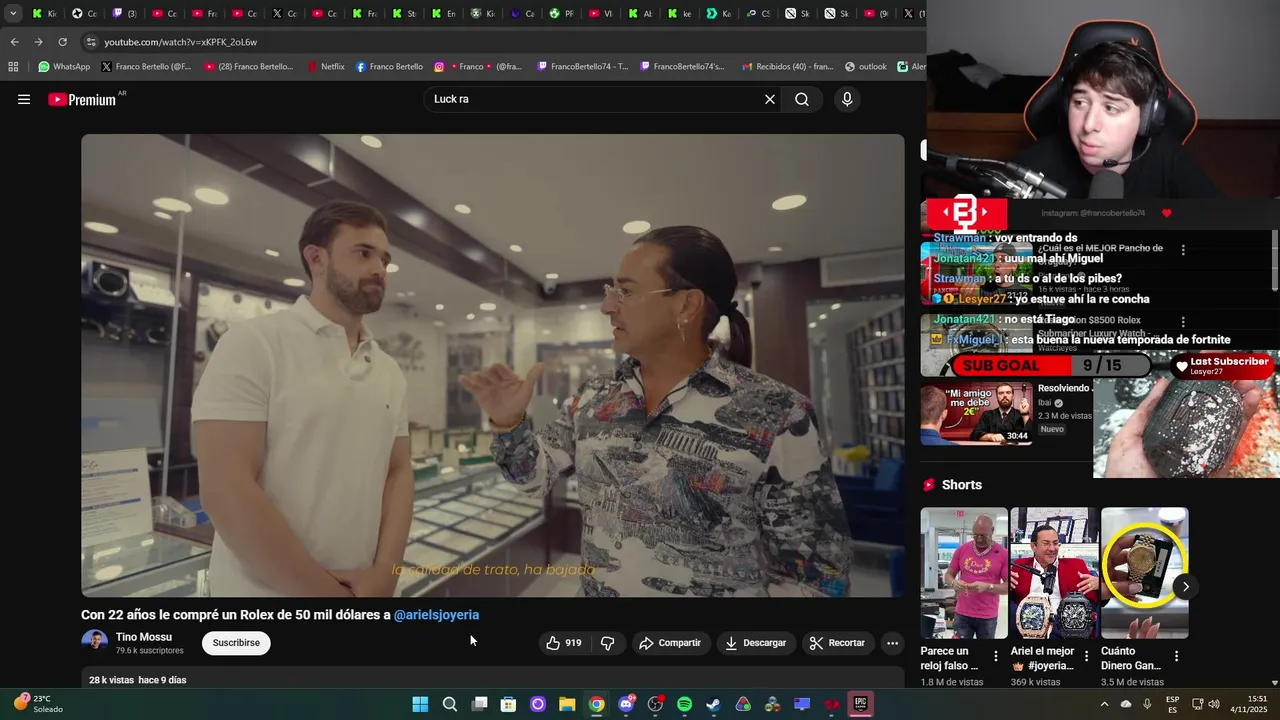The height and width of the screenshot is (720, 1280).
Task: Open the Windows Start menu
Action: coord(420,704)
